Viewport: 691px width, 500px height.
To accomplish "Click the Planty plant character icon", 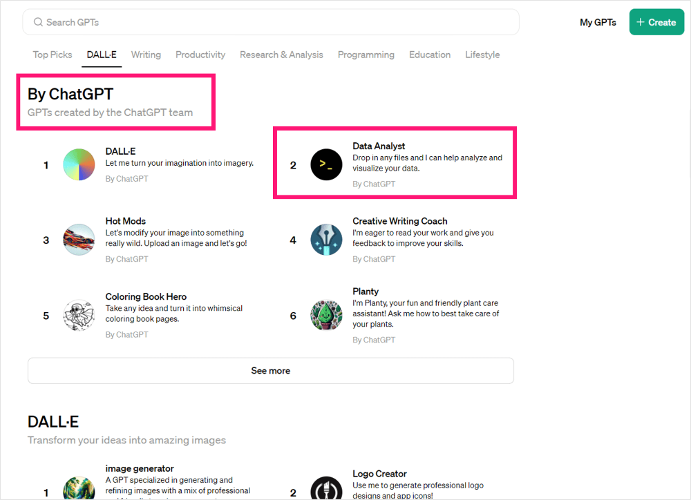I will (x=326, y=315).
